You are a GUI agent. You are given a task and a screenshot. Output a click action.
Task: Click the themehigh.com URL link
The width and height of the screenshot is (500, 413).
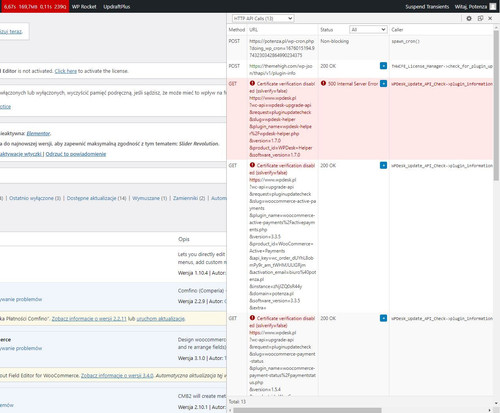pos(281,69)
